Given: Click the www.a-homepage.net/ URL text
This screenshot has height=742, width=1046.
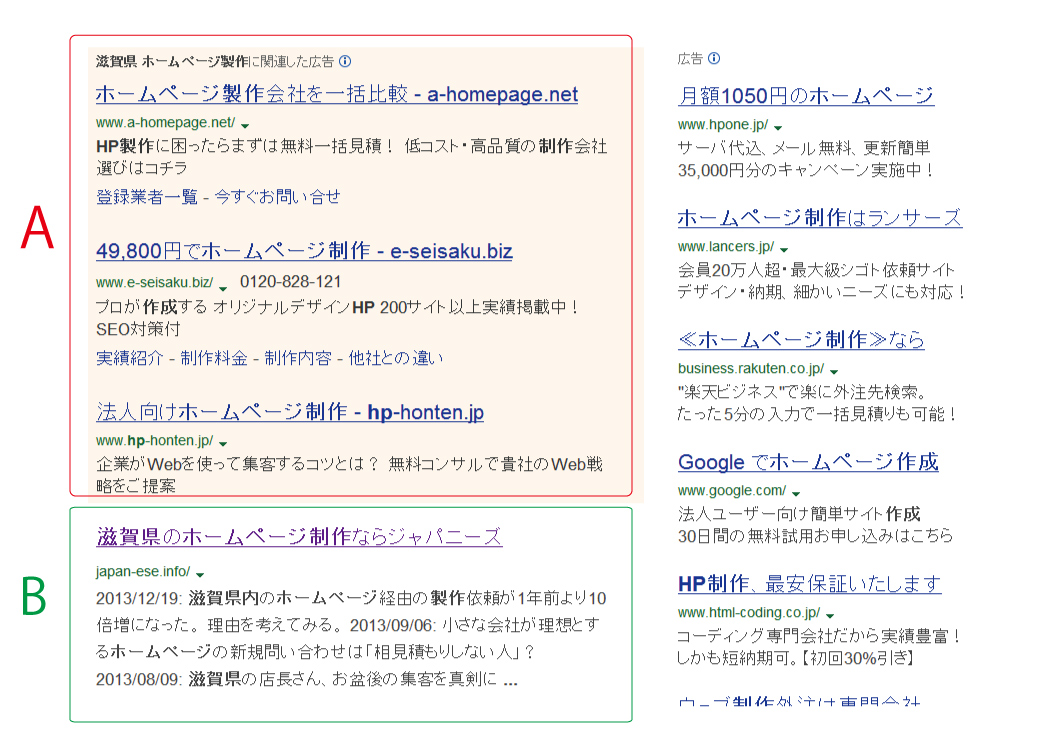Looking at the screenshot, I should pos(165,123).
